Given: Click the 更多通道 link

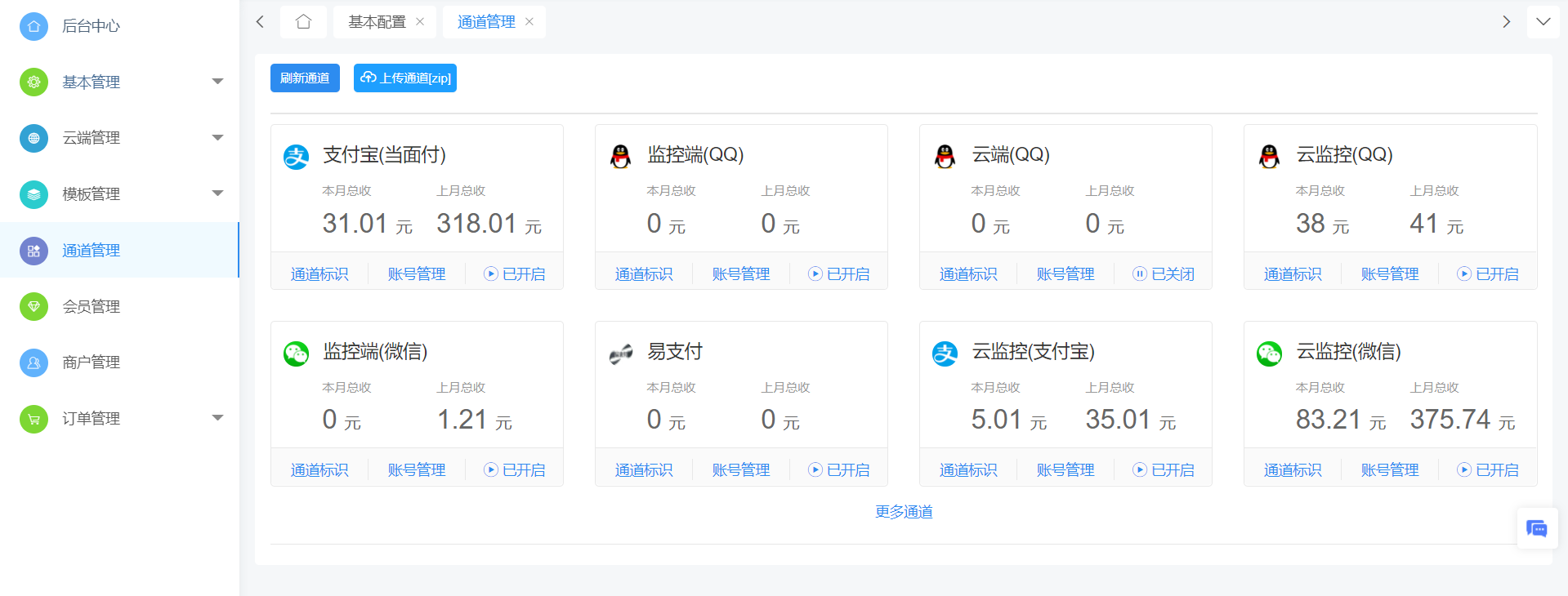Looking at the screenshot, I should point(904,512).
